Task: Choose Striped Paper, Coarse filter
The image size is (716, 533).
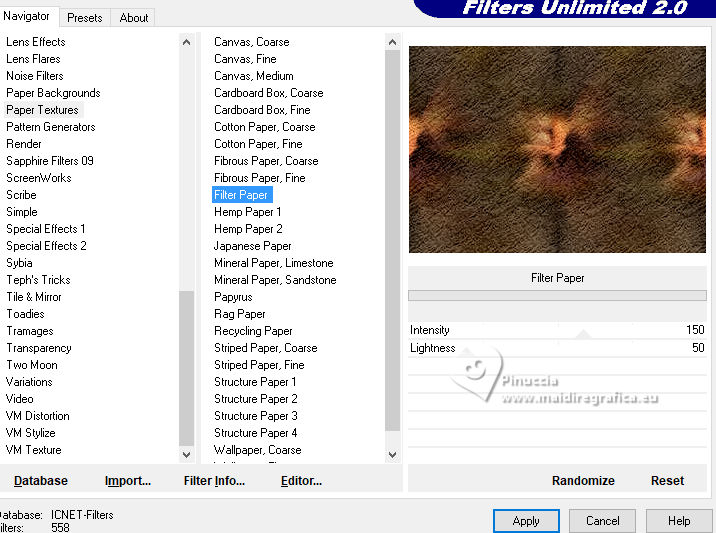Action: [265, 348]
